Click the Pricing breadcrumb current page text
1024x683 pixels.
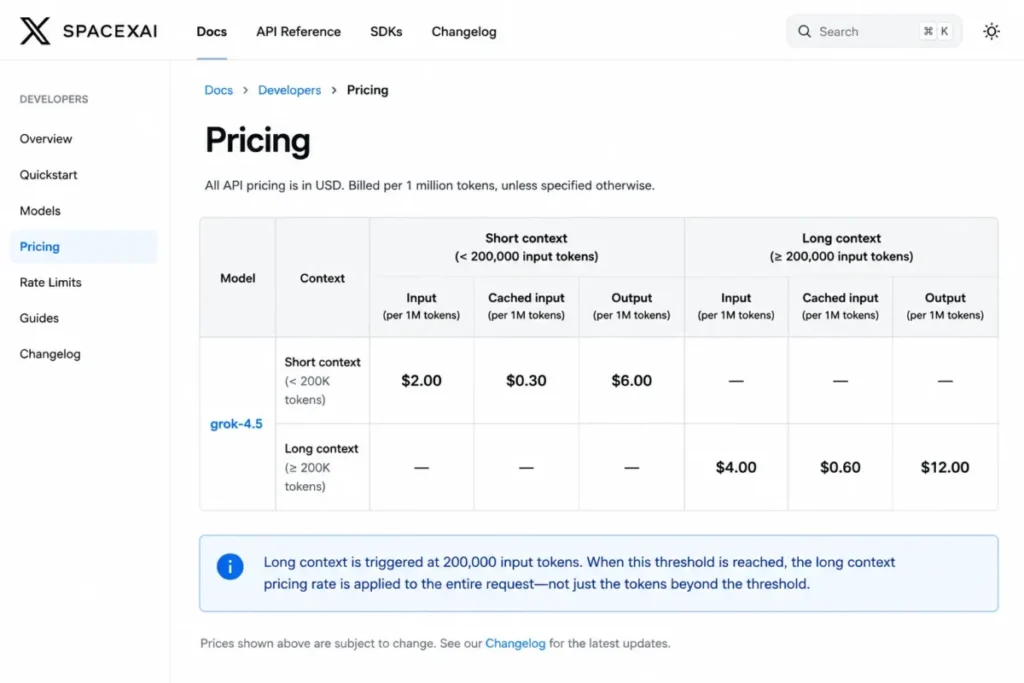coord(367,90)
